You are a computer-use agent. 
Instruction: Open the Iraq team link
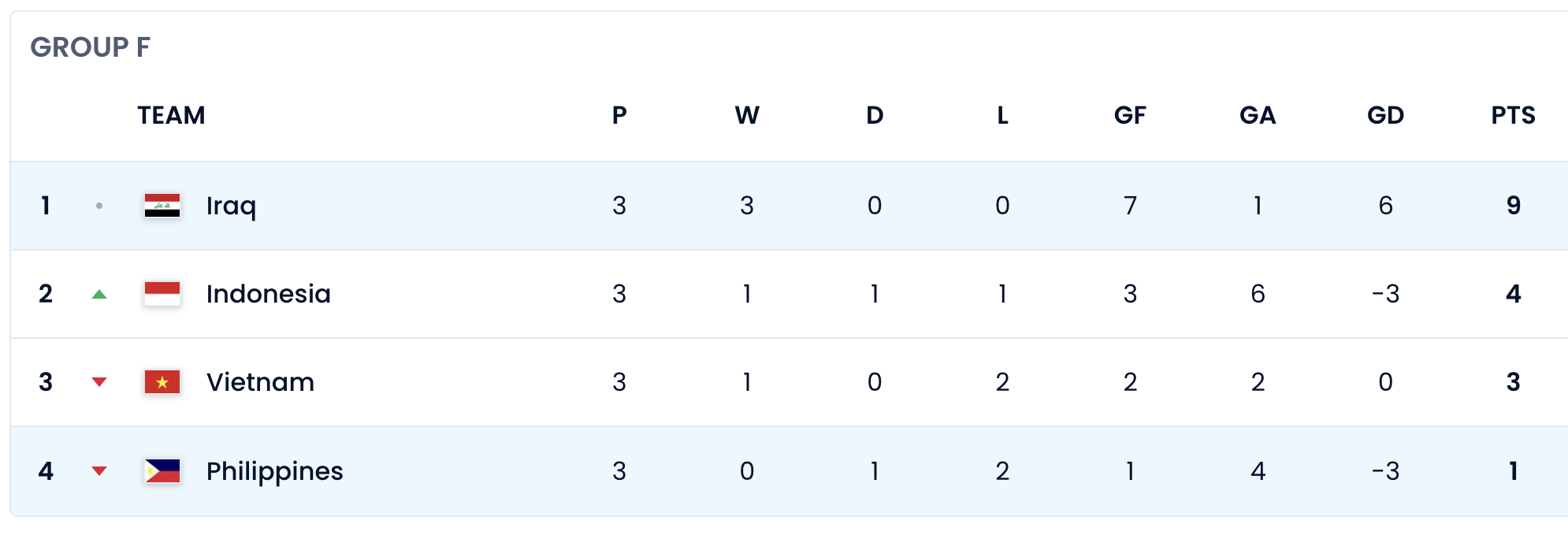pos(231,206)
